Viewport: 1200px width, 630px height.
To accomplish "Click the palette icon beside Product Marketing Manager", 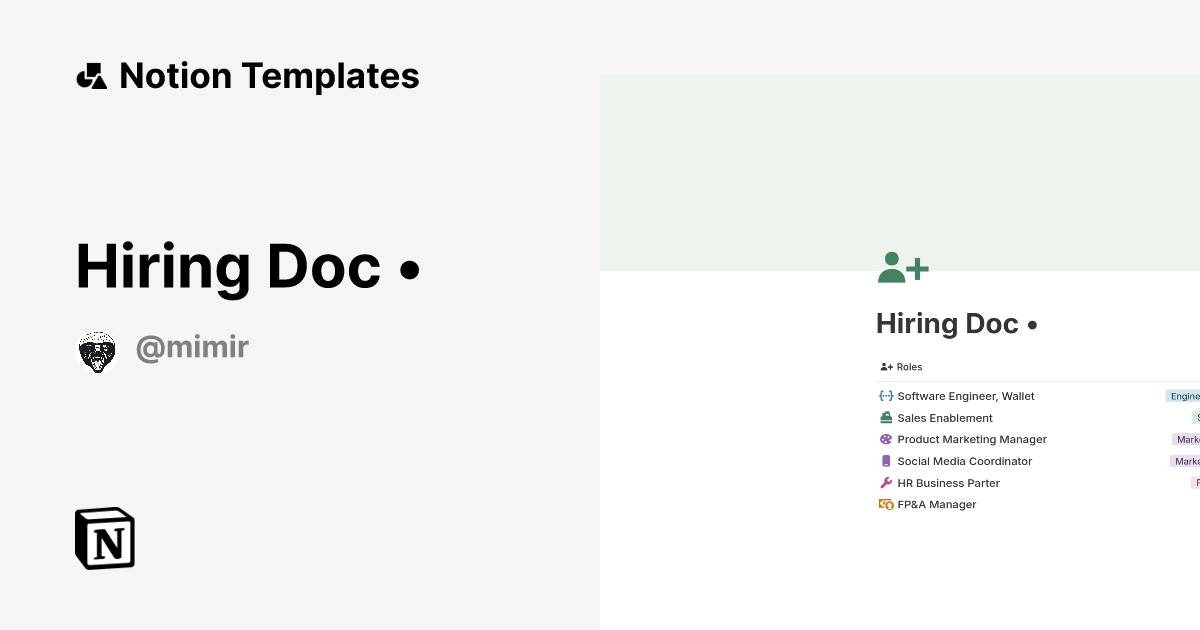I will [x=885, y=439].
